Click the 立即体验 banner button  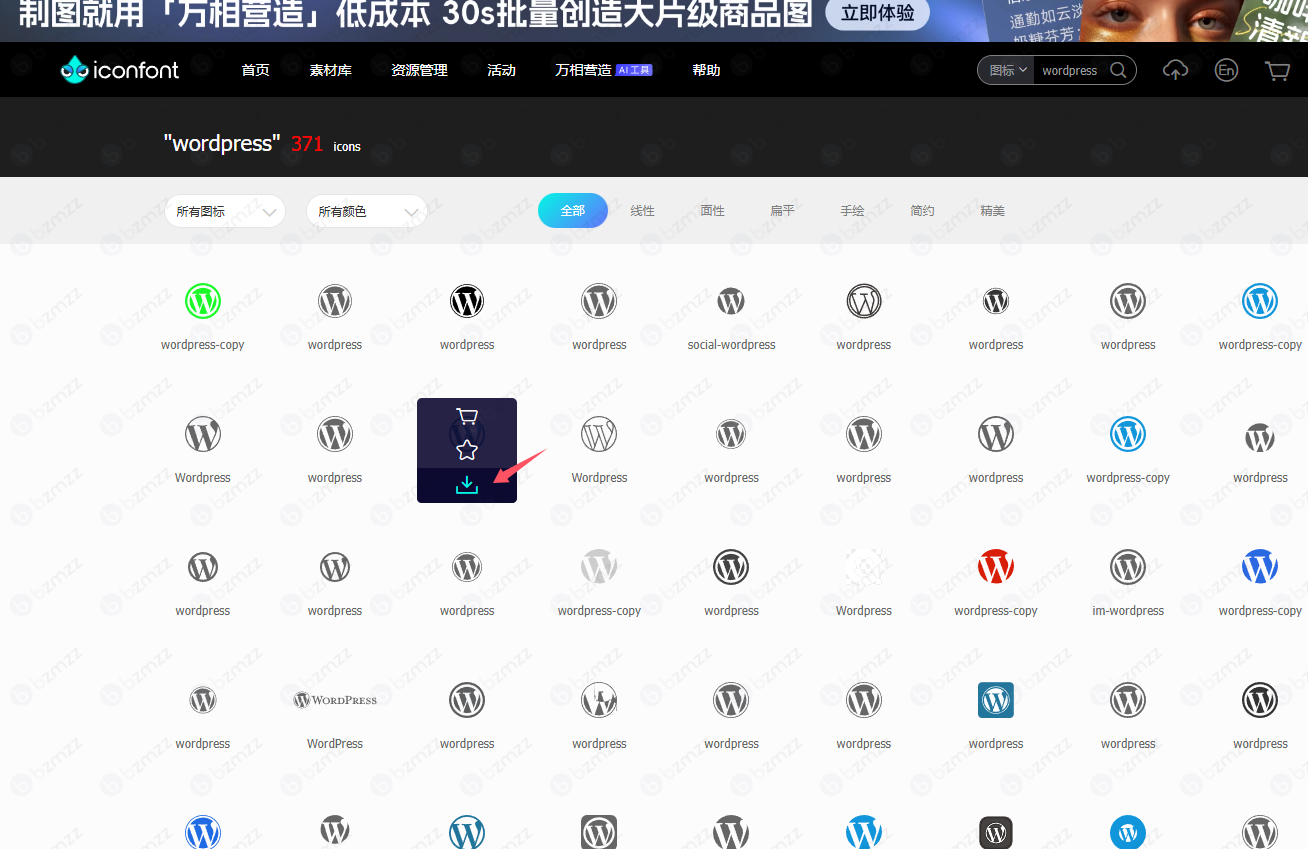tap(878, 13)
